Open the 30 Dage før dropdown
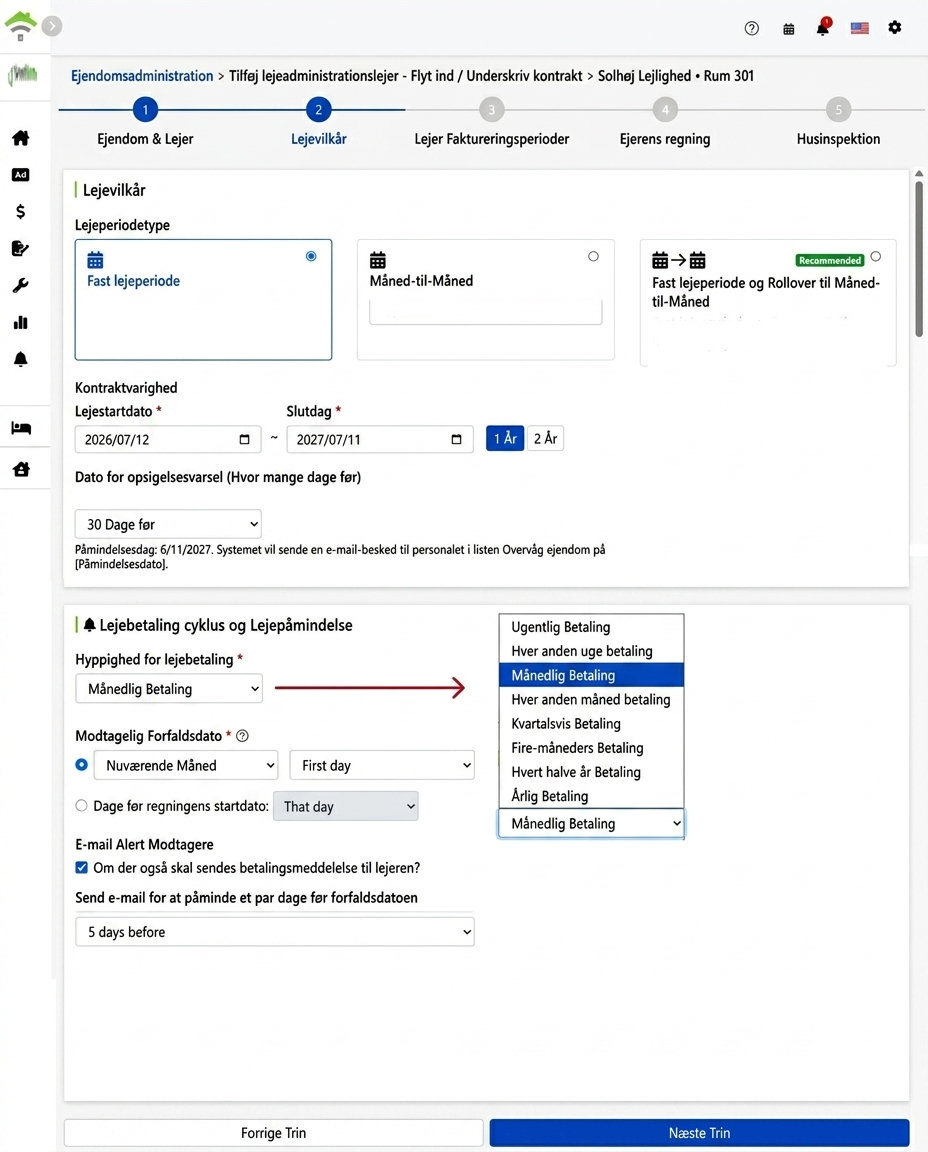Viewport: 928px width, 1152px height. pos(168,524)
